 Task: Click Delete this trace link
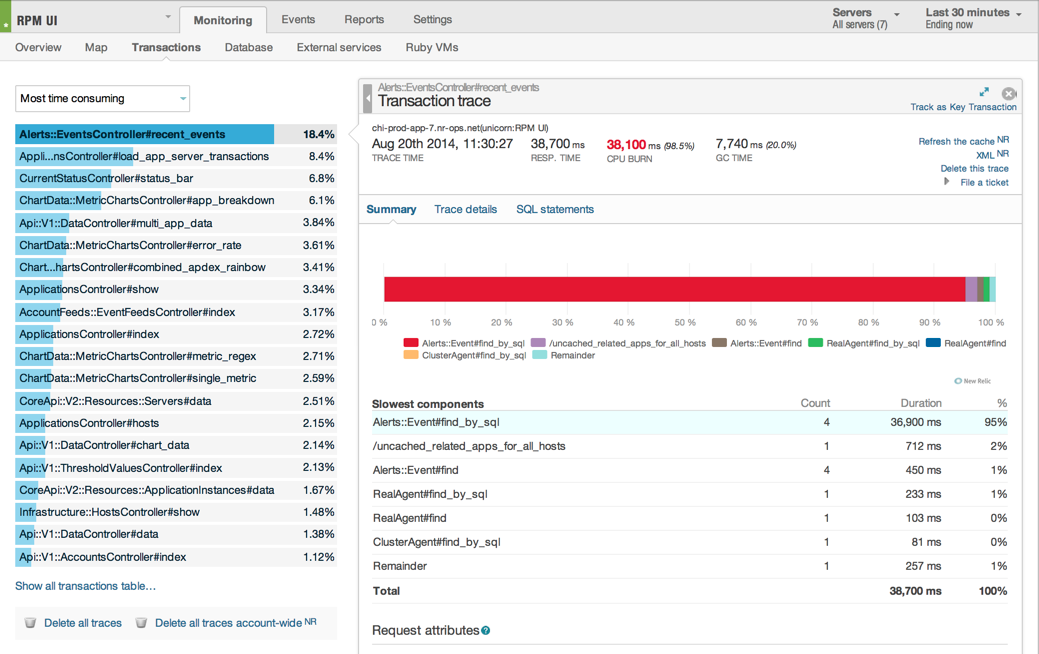(x=974, y=168)
